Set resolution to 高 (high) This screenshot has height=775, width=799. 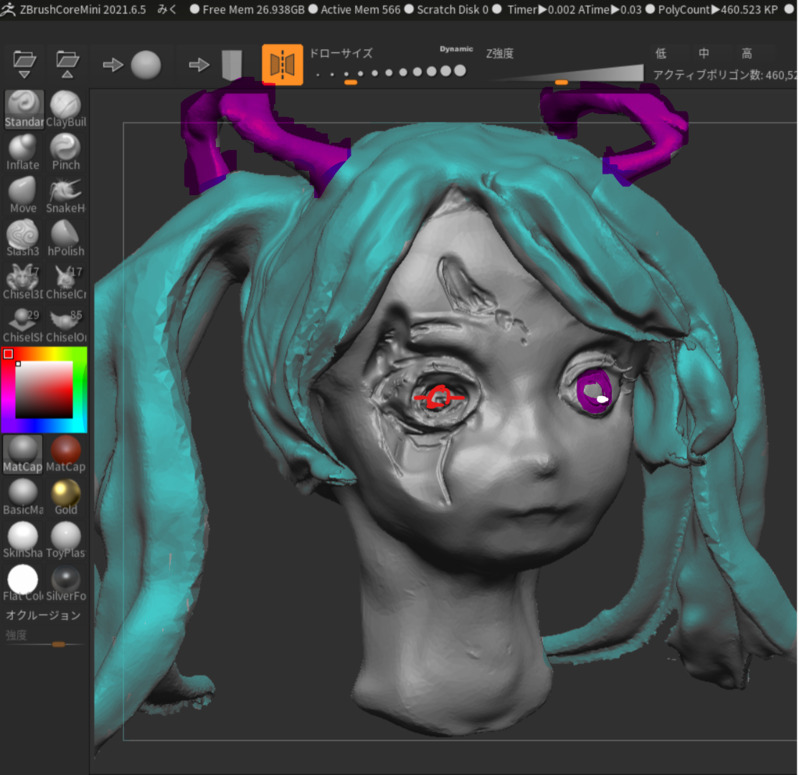pos(747,53)
